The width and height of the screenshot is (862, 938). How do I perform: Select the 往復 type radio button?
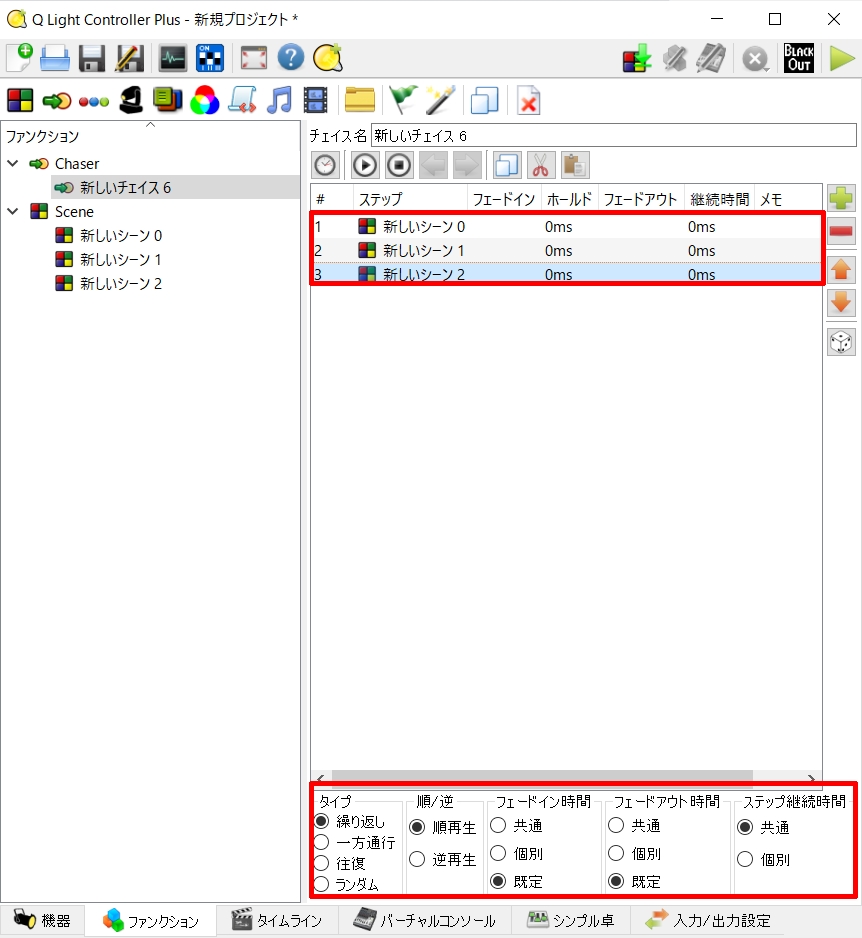[322, 863]
